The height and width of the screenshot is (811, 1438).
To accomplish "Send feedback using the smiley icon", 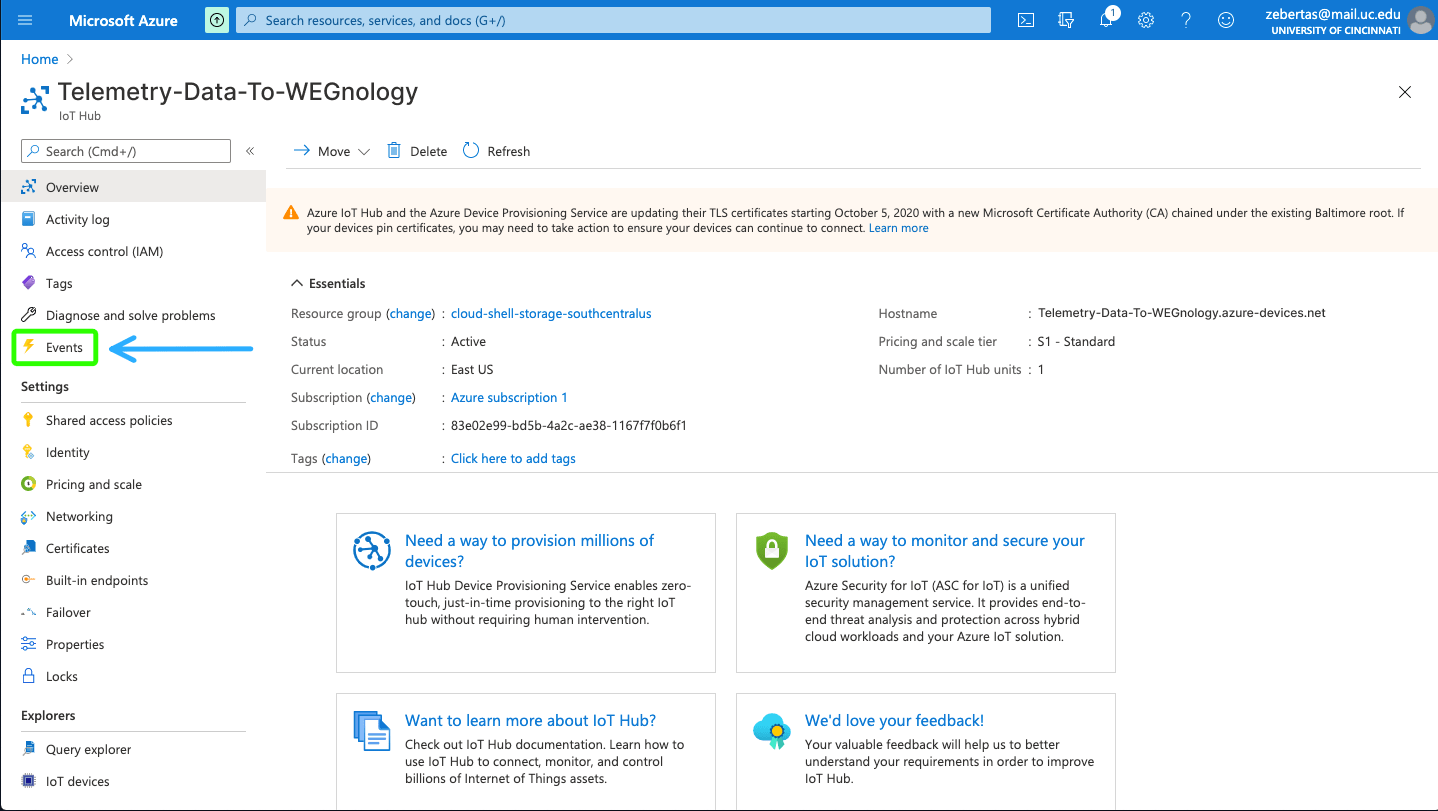I will 1225,20.
